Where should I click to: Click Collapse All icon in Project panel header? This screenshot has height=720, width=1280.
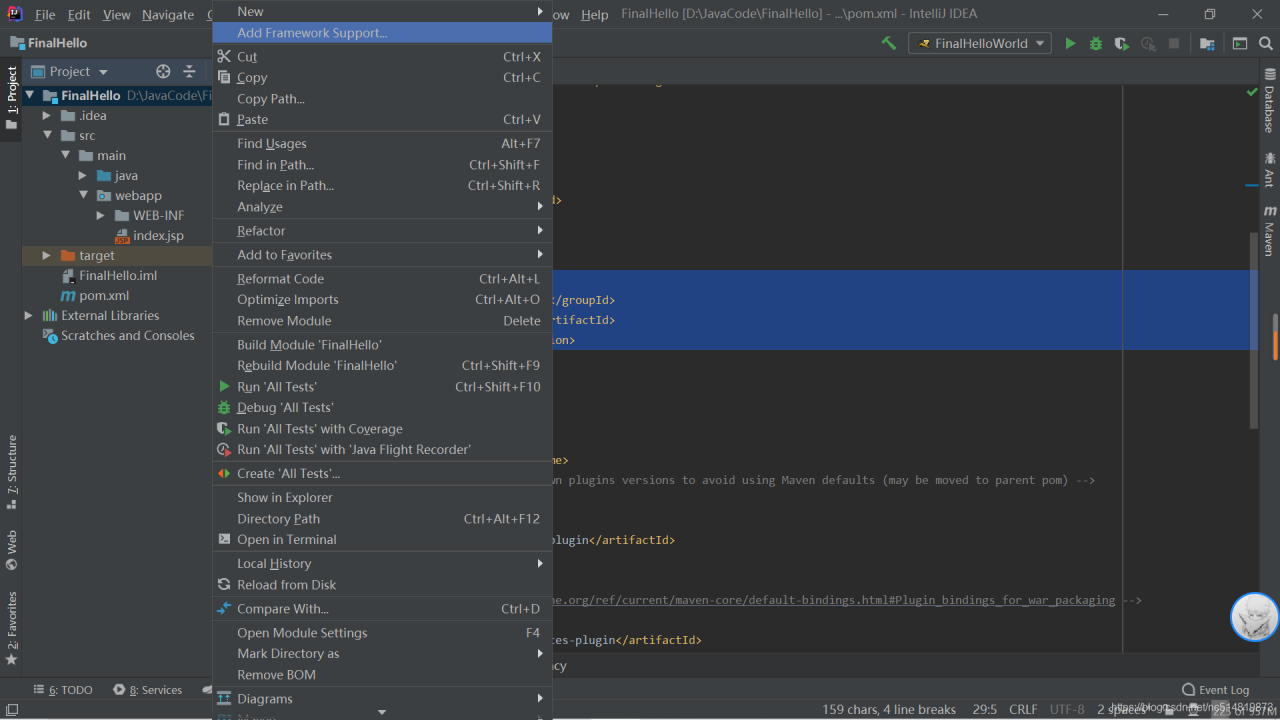click(189, 71)
